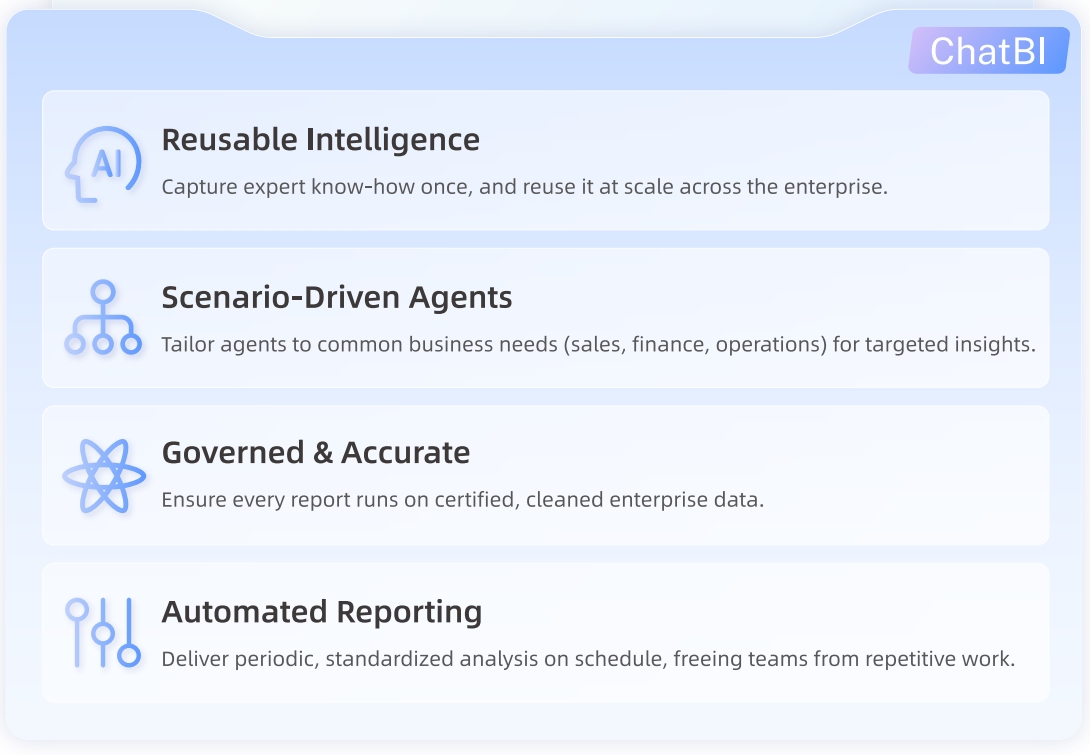Click the middle knob of the sliders icon

point(102,633)
